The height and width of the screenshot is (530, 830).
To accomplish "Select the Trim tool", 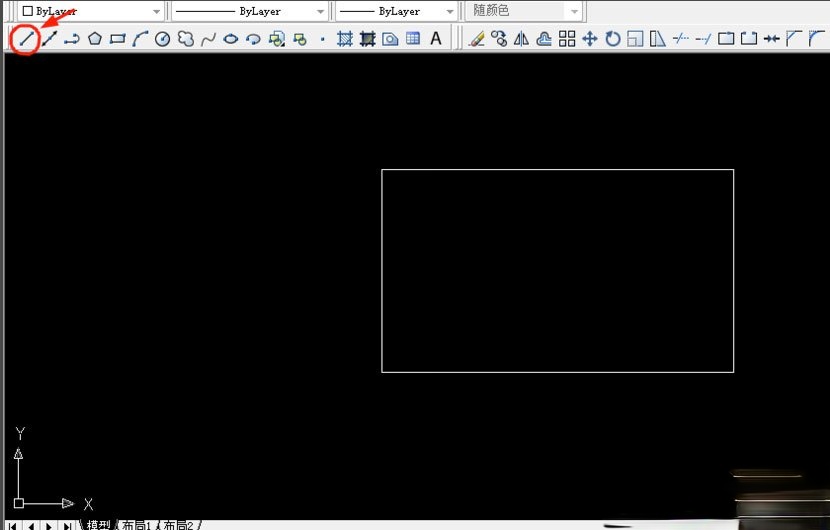I will [x=680, y=39].
